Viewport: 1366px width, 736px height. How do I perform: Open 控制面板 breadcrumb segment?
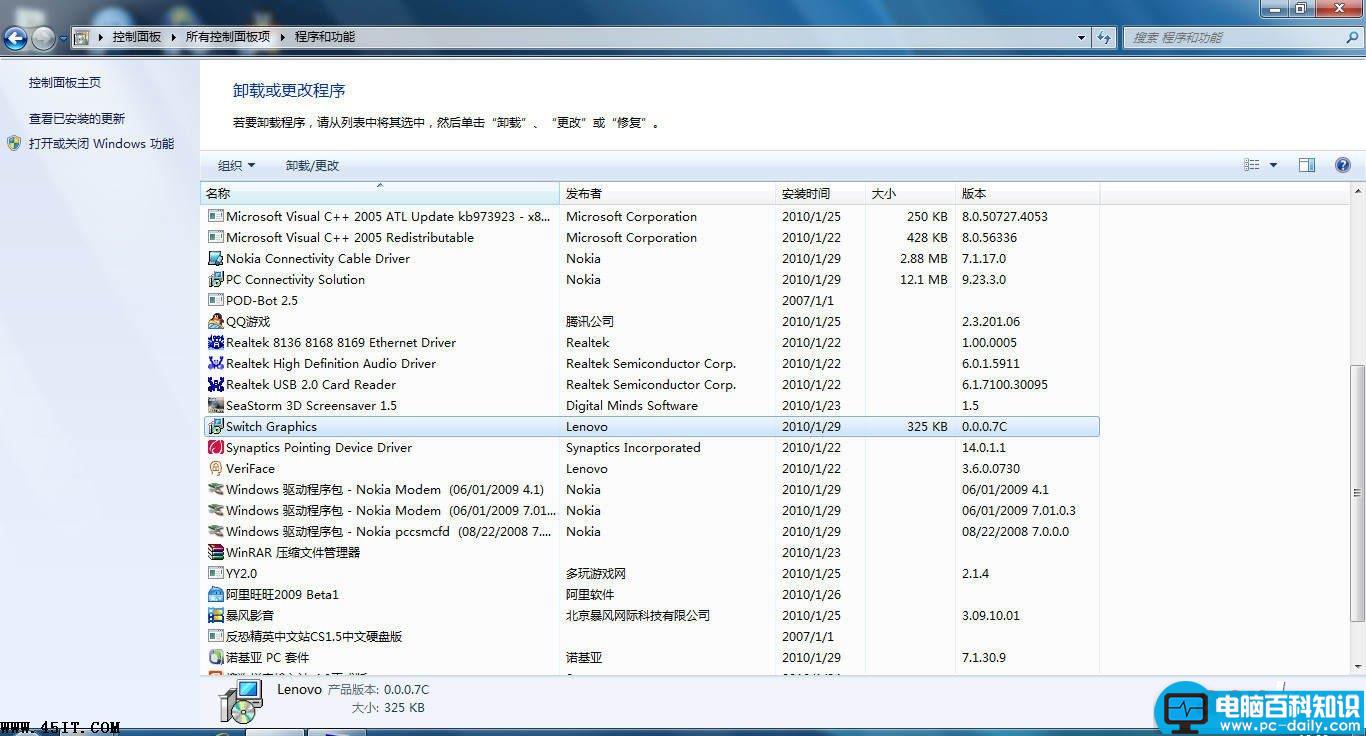click(x=137, y=37)
